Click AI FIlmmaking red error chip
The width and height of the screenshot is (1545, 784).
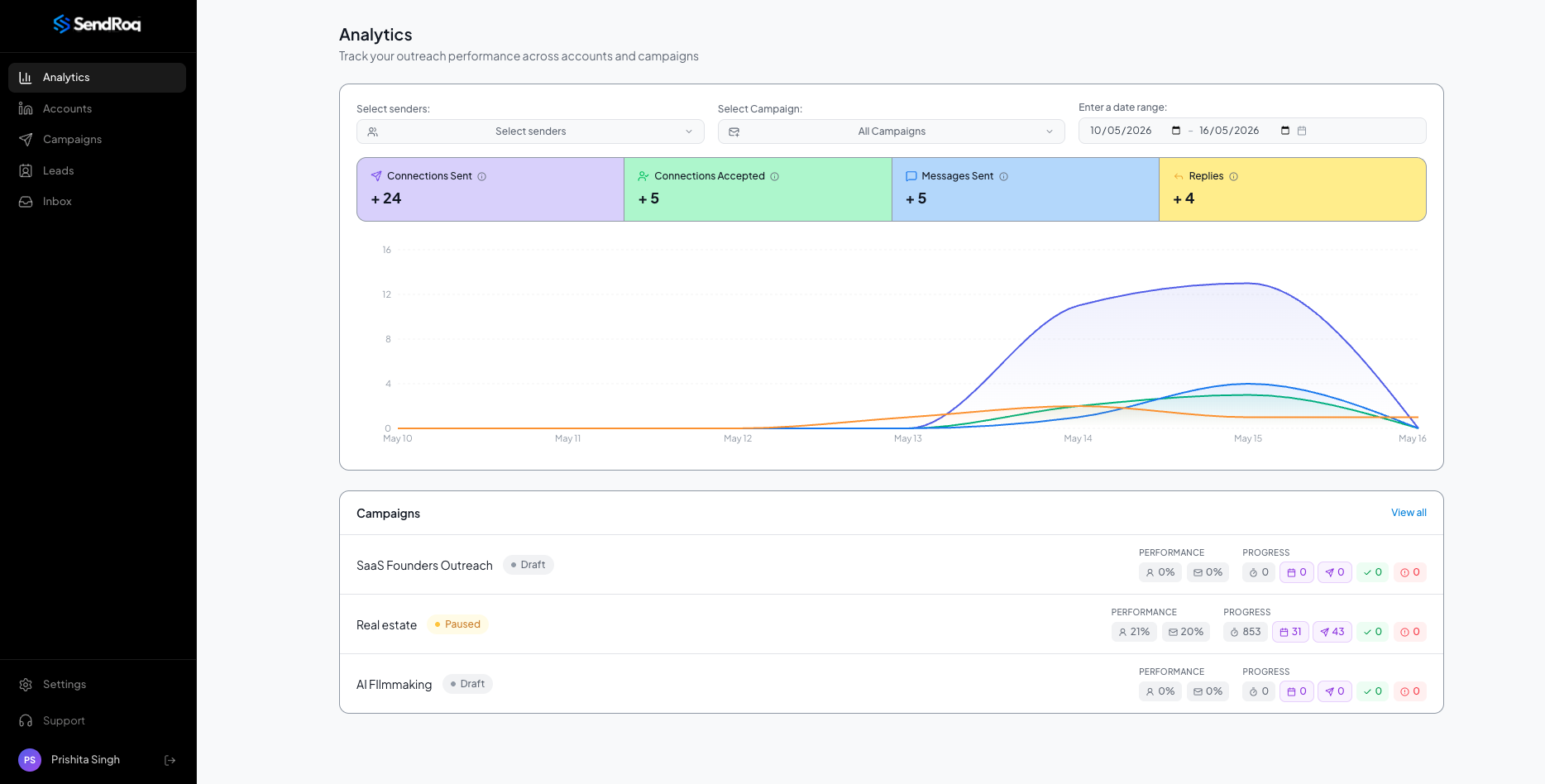point(1410,691)
